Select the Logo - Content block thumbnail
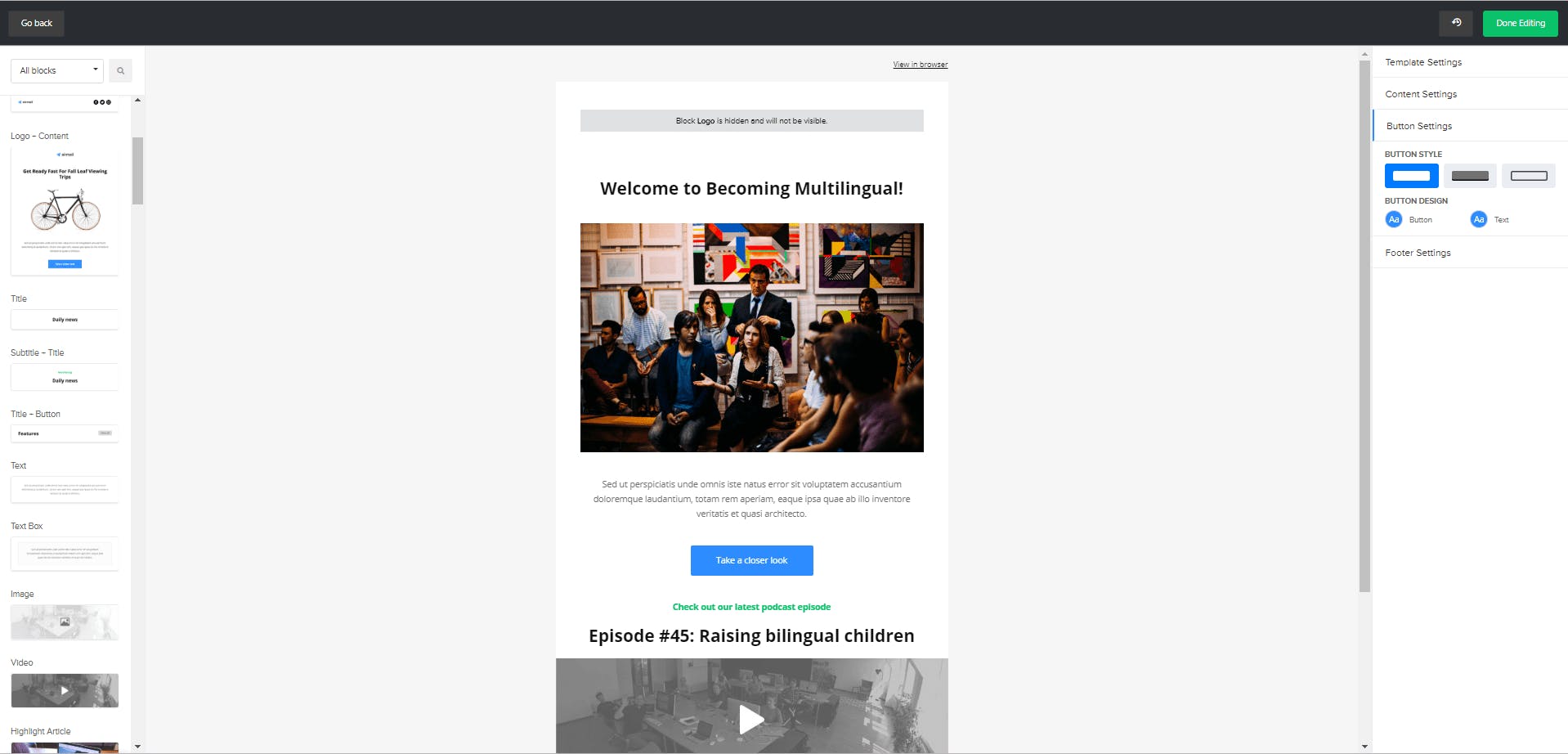Image resolution: width=1568 pixels, height=754 pixels. pyautogui.click(x=65, y=210)
